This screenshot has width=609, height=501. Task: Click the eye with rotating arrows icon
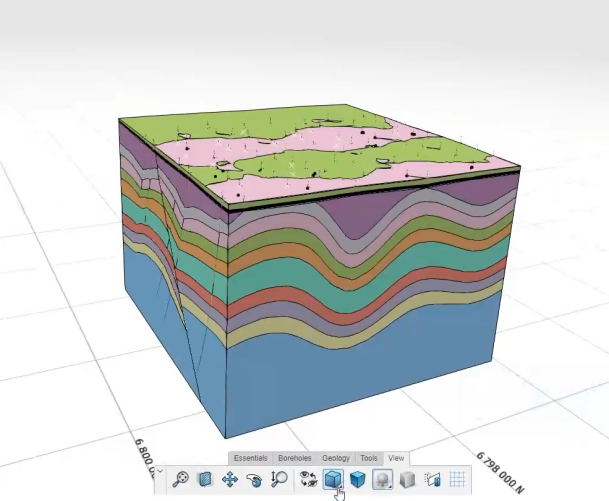point(309,480)
